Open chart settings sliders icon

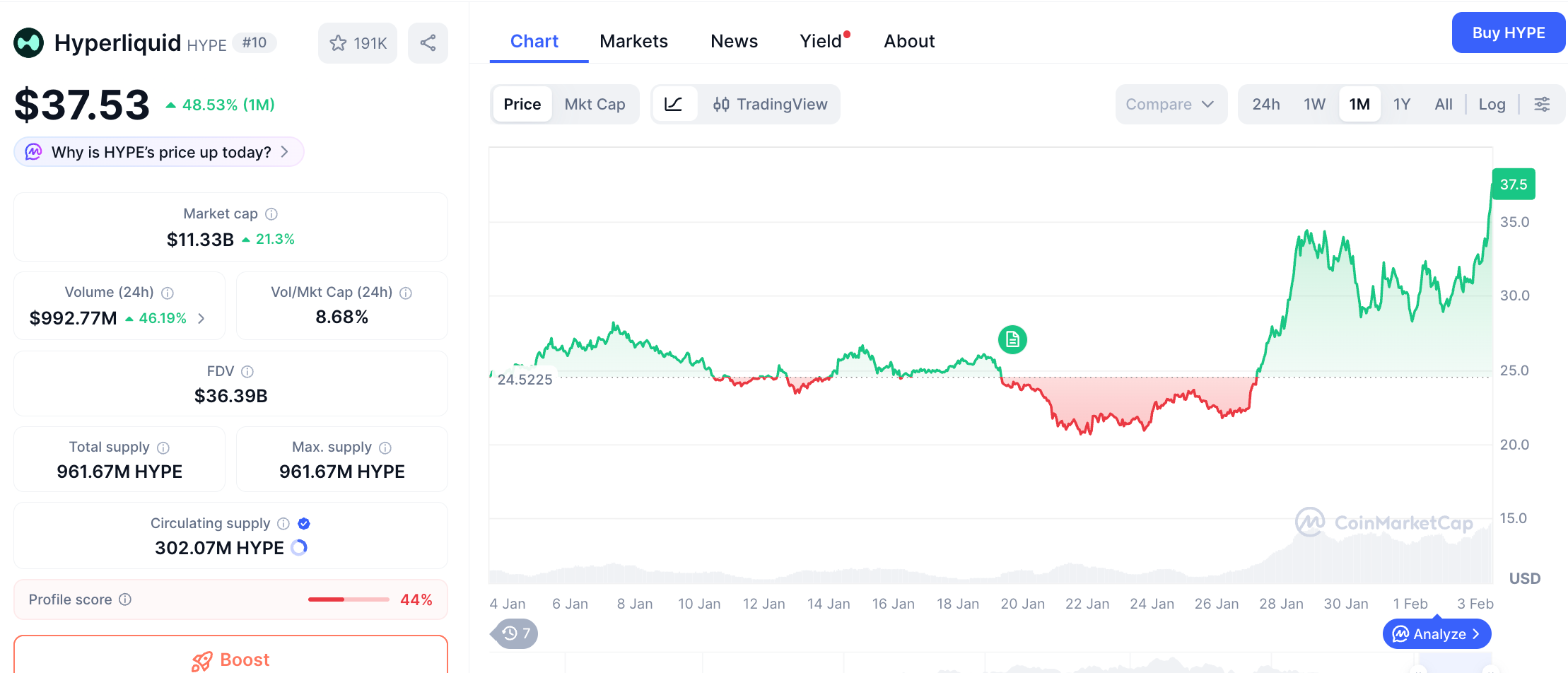tap(1542, 105)
